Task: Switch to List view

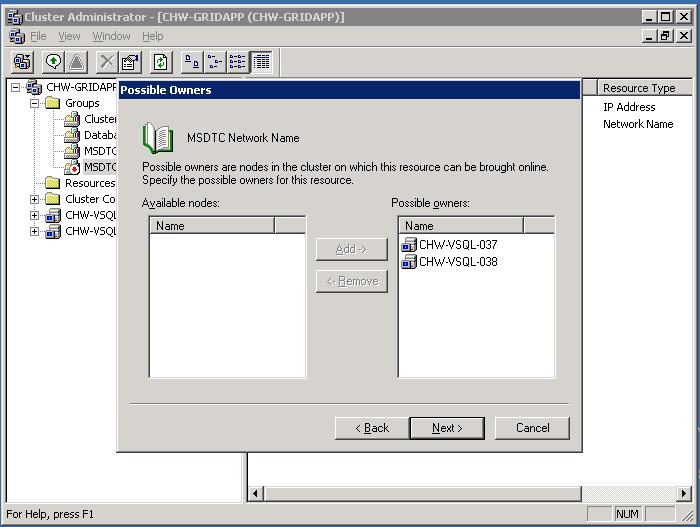Action: (238, 62)
